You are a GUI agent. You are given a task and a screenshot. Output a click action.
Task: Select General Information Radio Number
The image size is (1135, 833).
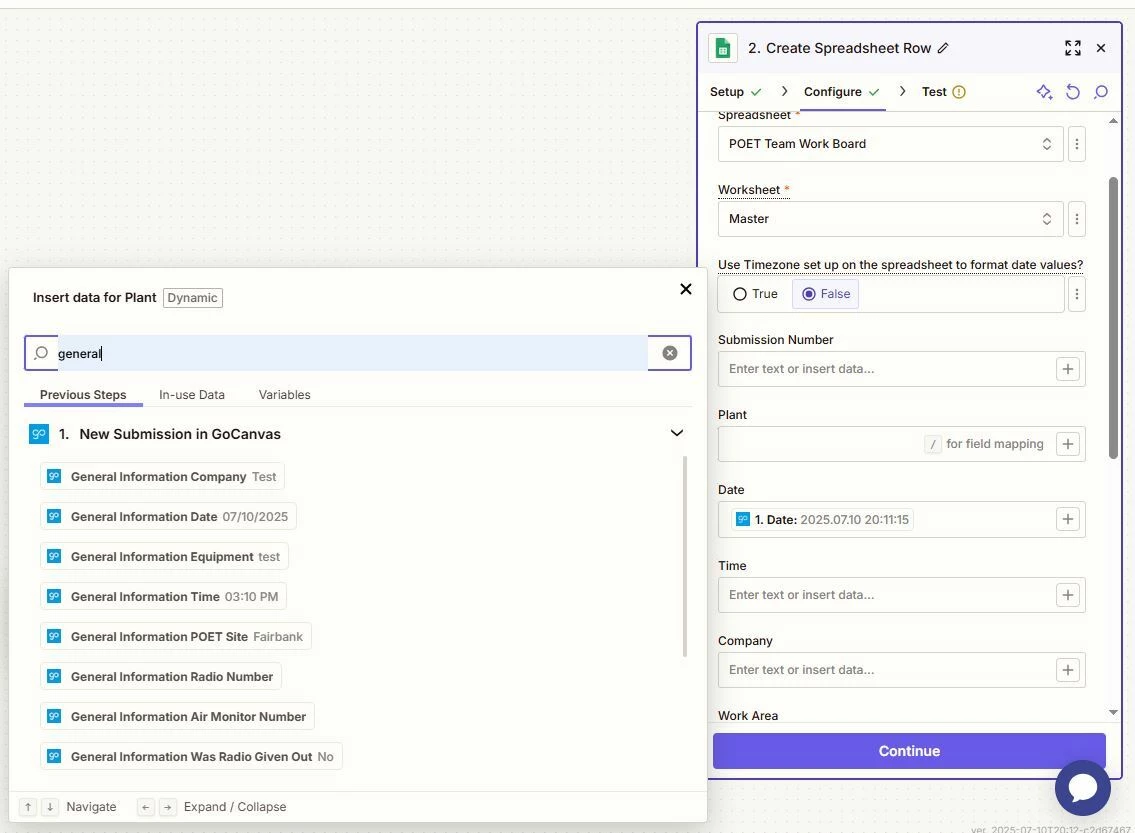(161, 677)
